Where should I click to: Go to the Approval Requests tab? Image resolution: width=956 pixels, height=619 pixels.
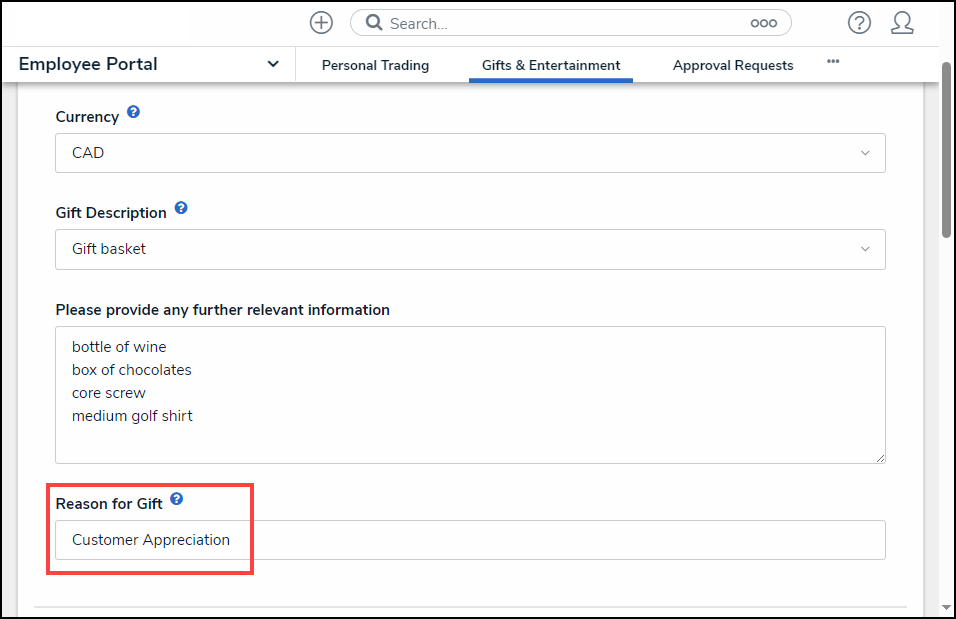[733, 65]
